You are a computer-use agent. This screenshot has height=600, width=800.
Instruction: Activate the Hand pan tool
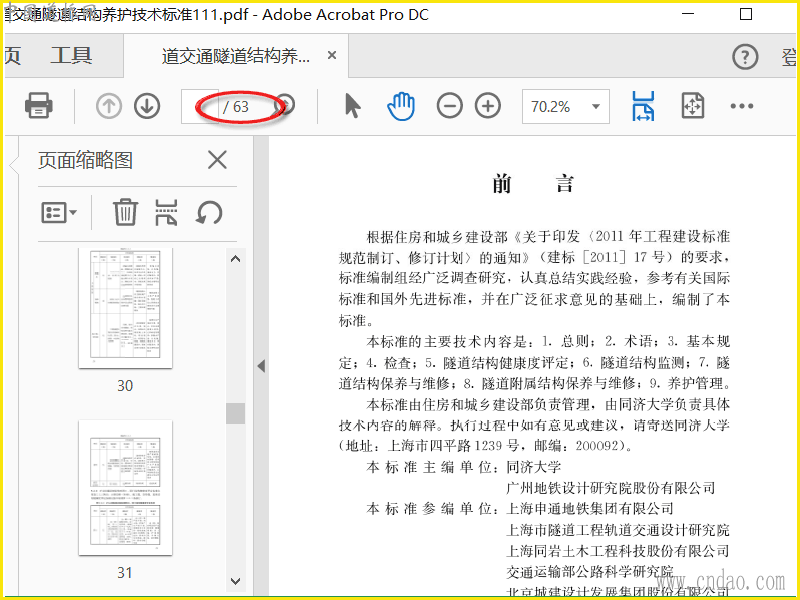[401, 106]
